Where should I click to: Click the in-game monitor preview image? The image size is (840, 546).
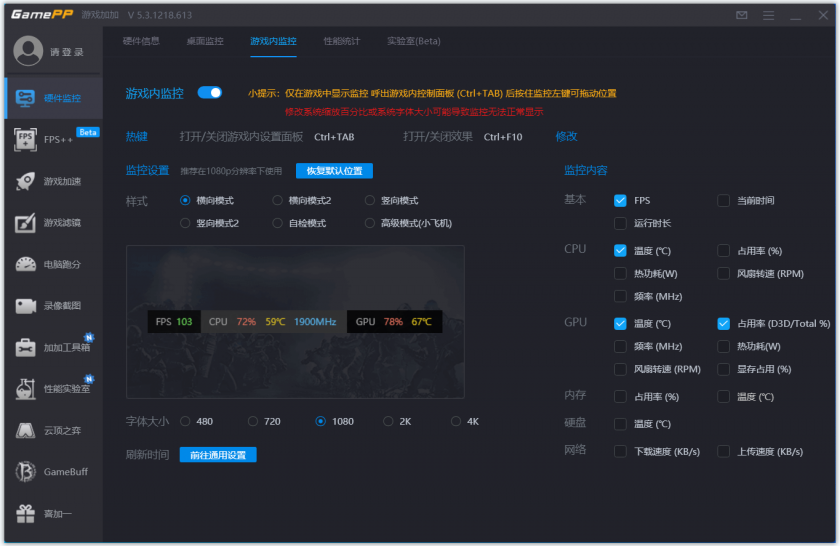coord(295,322)
